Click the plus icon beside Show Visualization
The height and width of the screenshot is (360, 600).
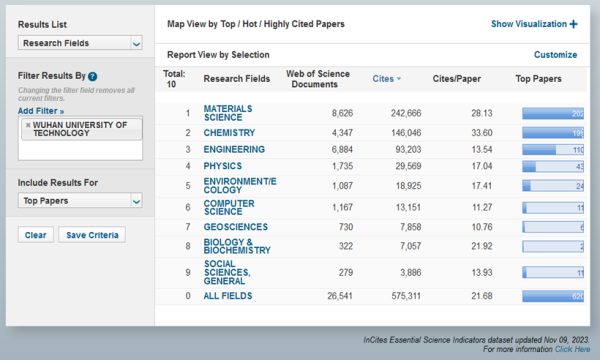(x=573, y=24)
